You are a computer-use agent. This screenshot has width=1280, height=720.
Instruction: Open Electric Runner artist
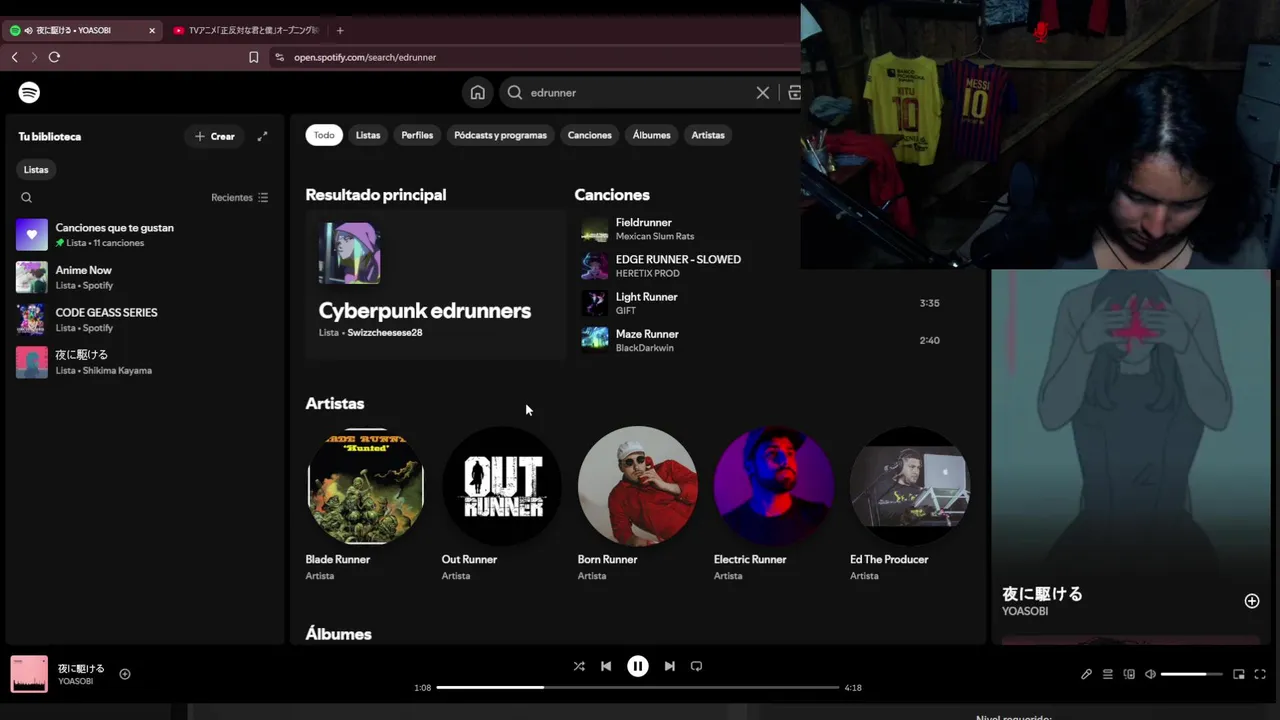(x=773, y=503)
